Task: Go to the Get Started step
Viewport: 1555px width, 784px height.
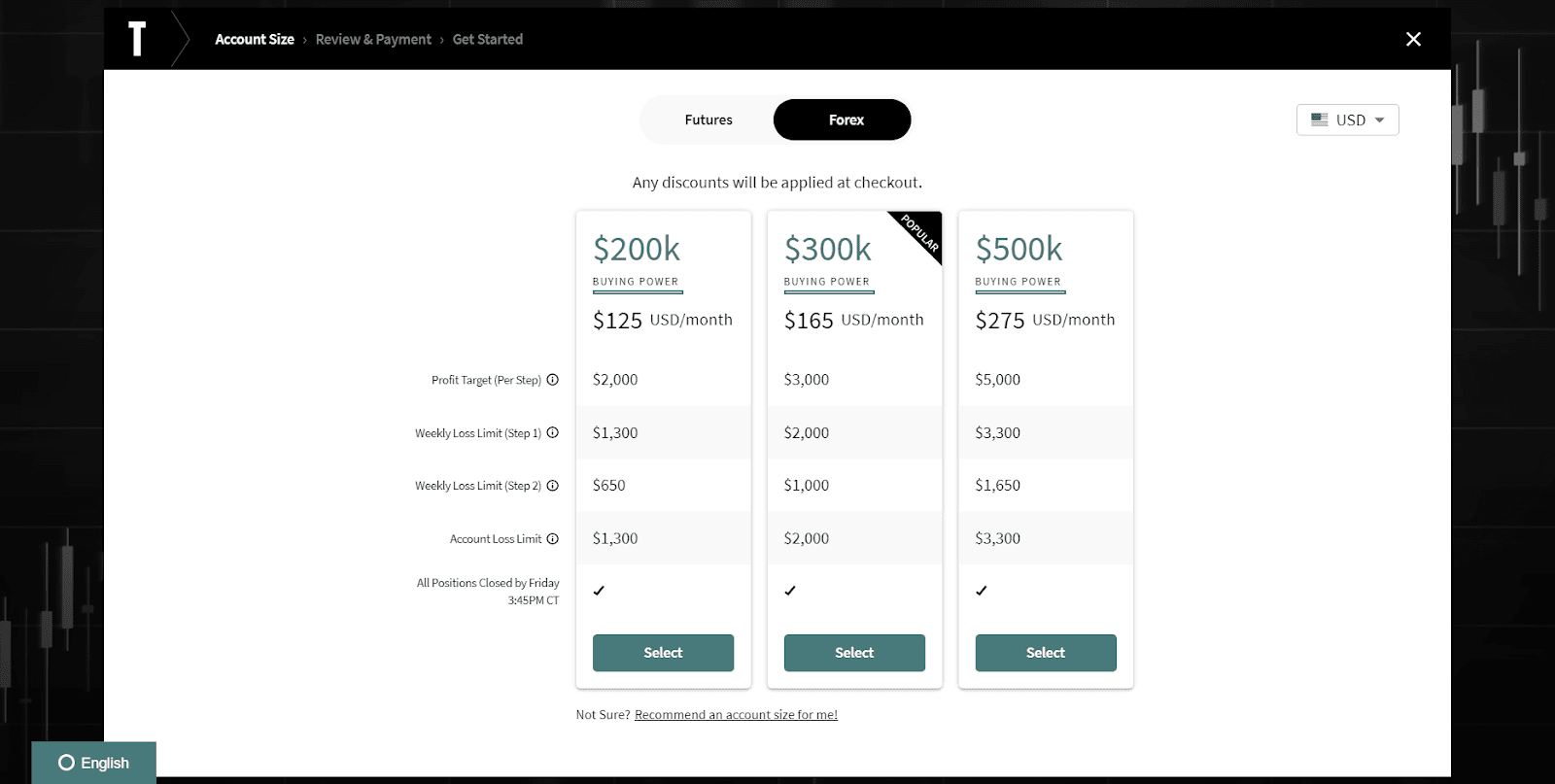Action: (488, 39)
